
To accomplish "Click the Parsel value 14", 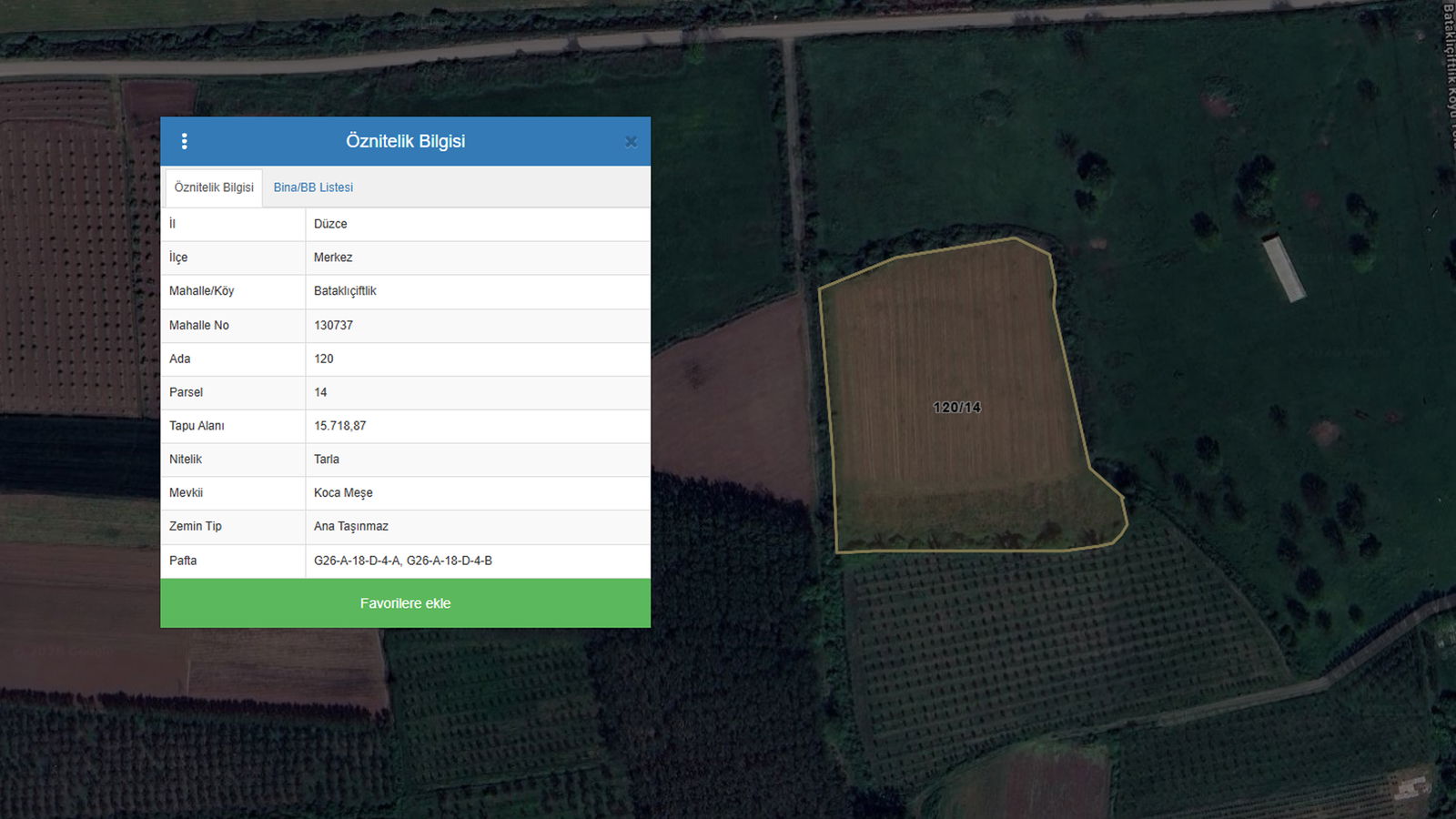I will click(320, 392).
